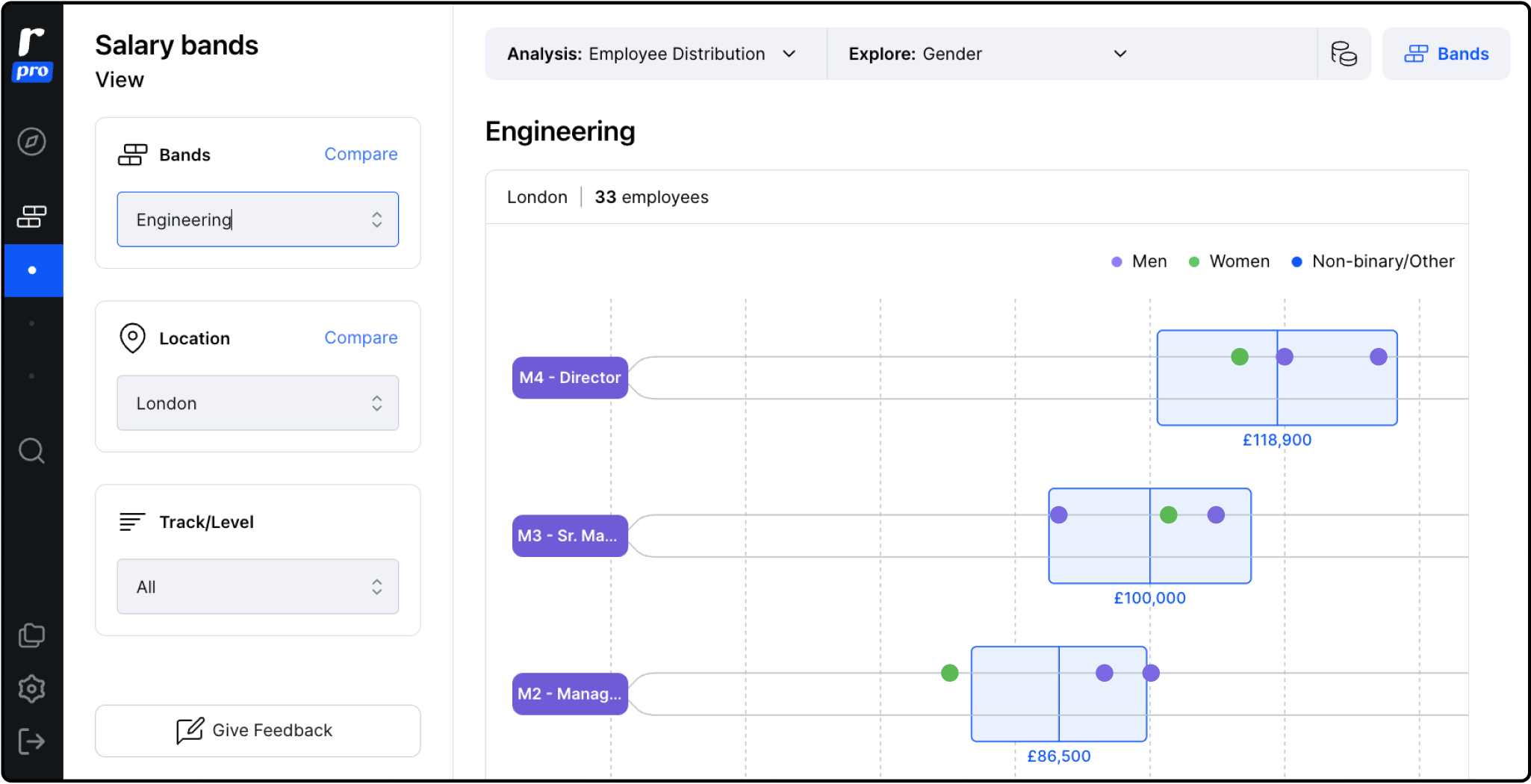Toggle the Men legend item

[x=1139, y=261]
